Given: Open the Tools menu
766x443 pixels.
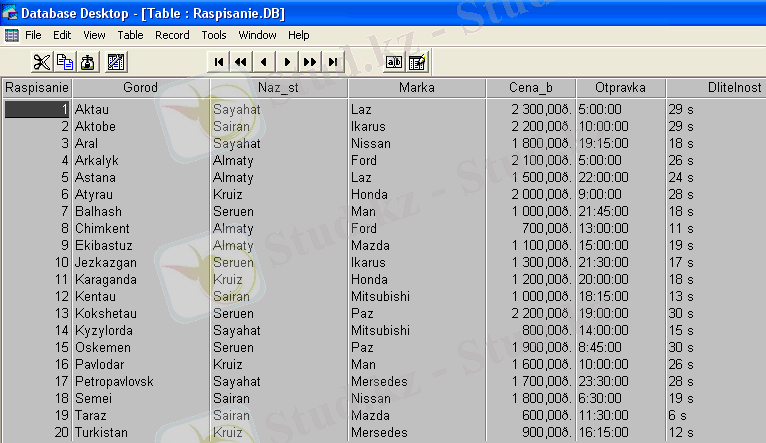Looking at the screenshot, I should click(214, 35).
